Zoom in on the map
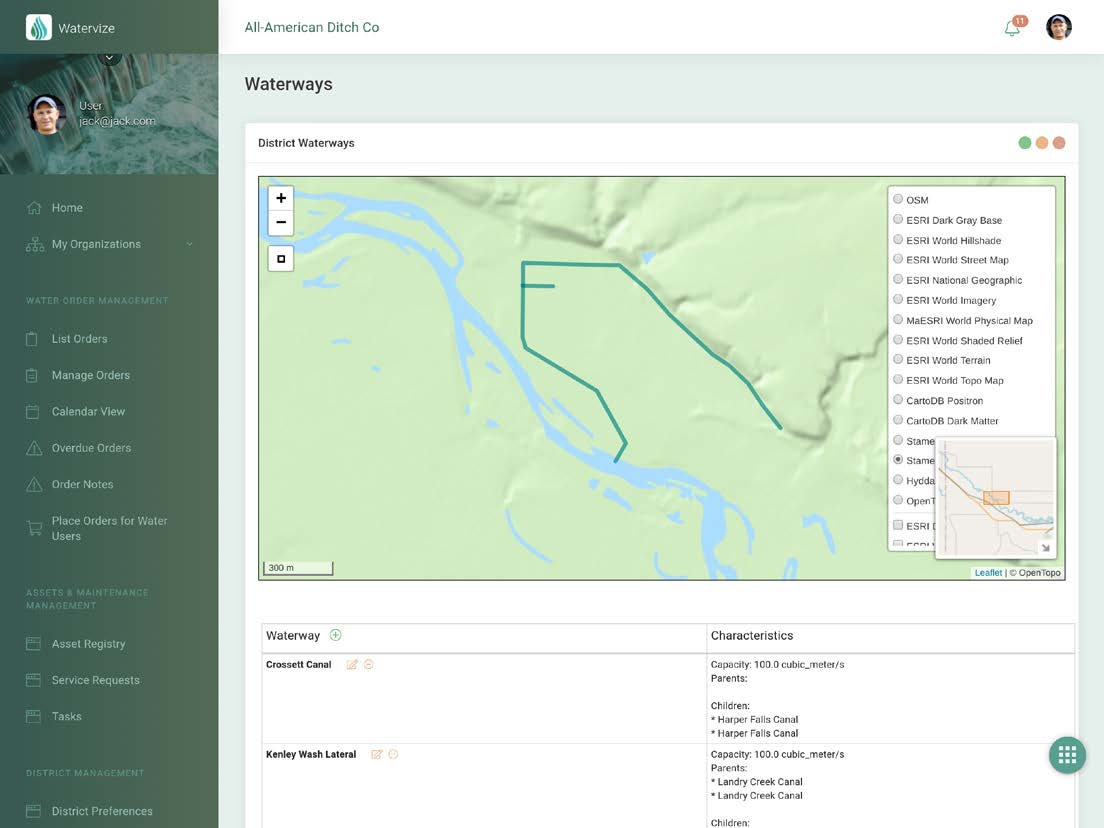Viewport: 1104px width, 828px height. pos(280,198)
